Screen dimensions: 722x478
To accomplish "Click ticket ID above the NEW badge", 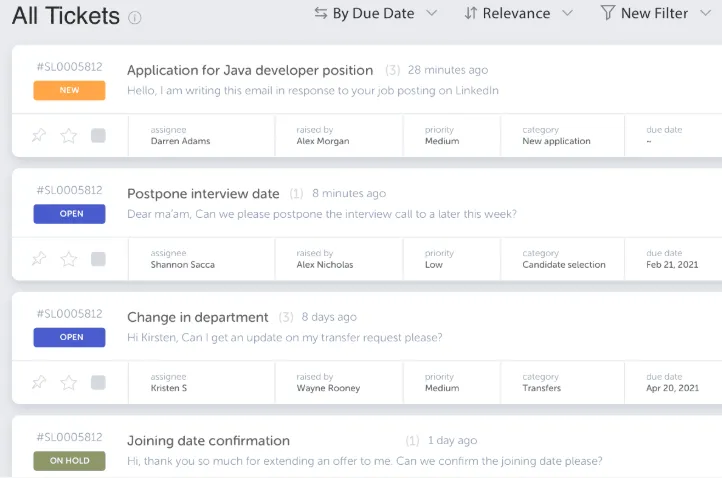I will 70,67.
